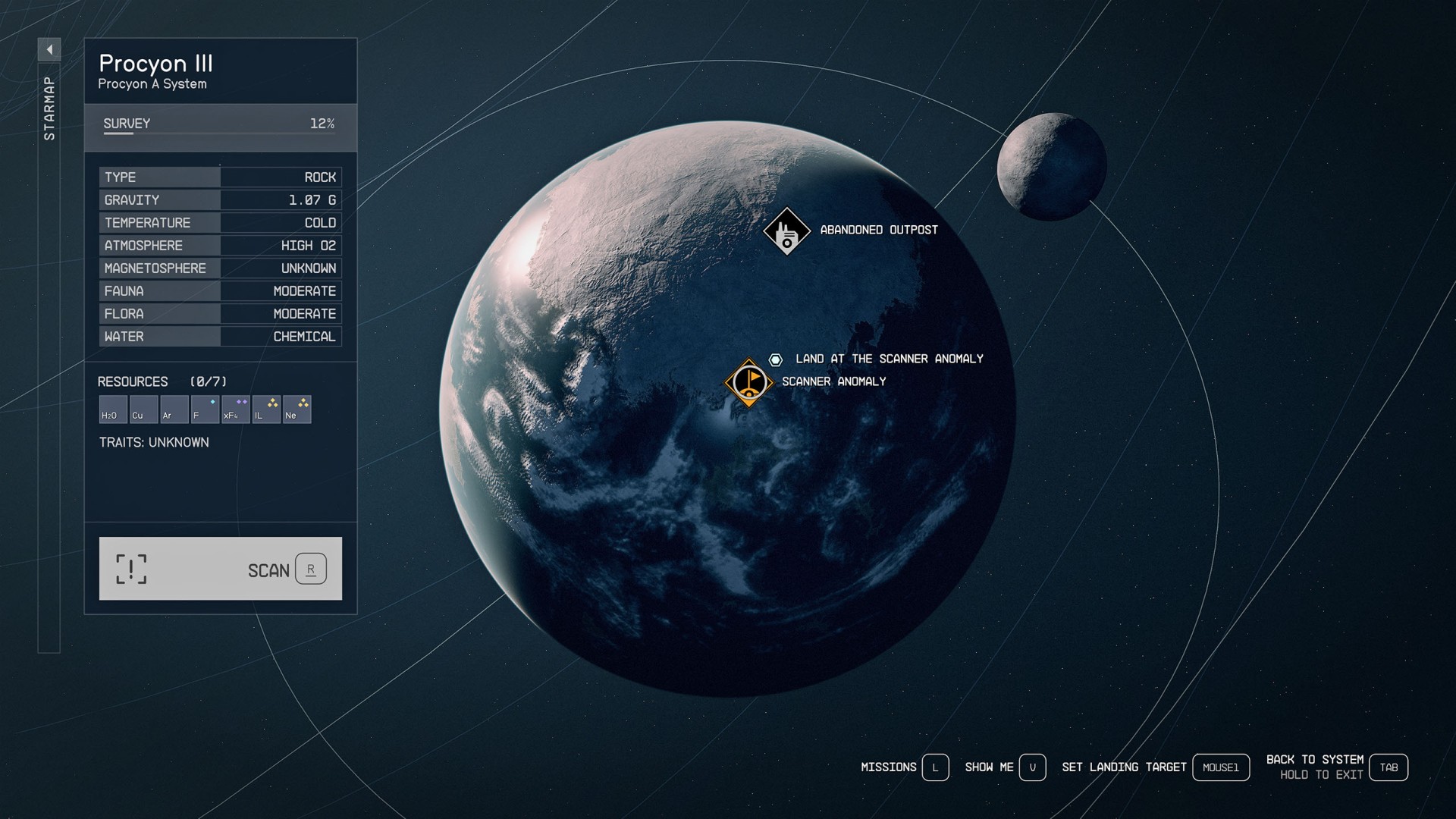This screenshot has width=1456, height=819.
Task: Click the HOLD TO EXIT hint text
Action: click(x=1321, y=775)
